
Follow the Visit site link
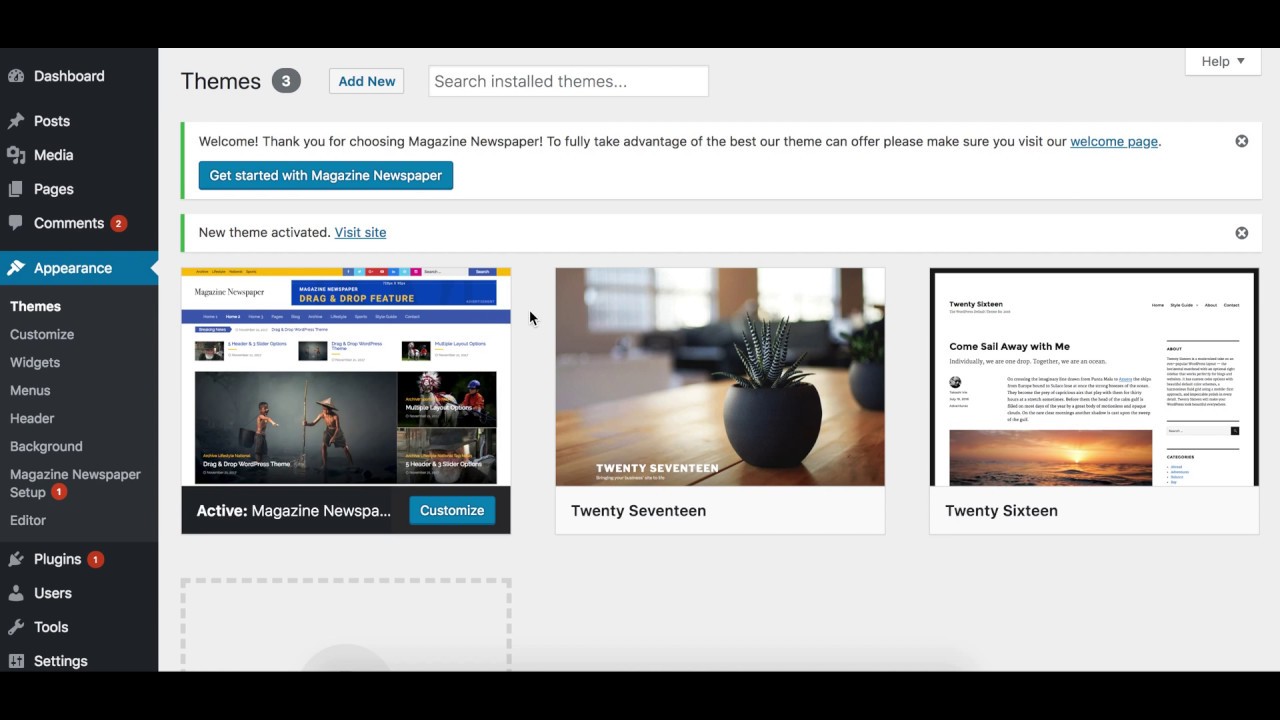(x=360, y=232)
